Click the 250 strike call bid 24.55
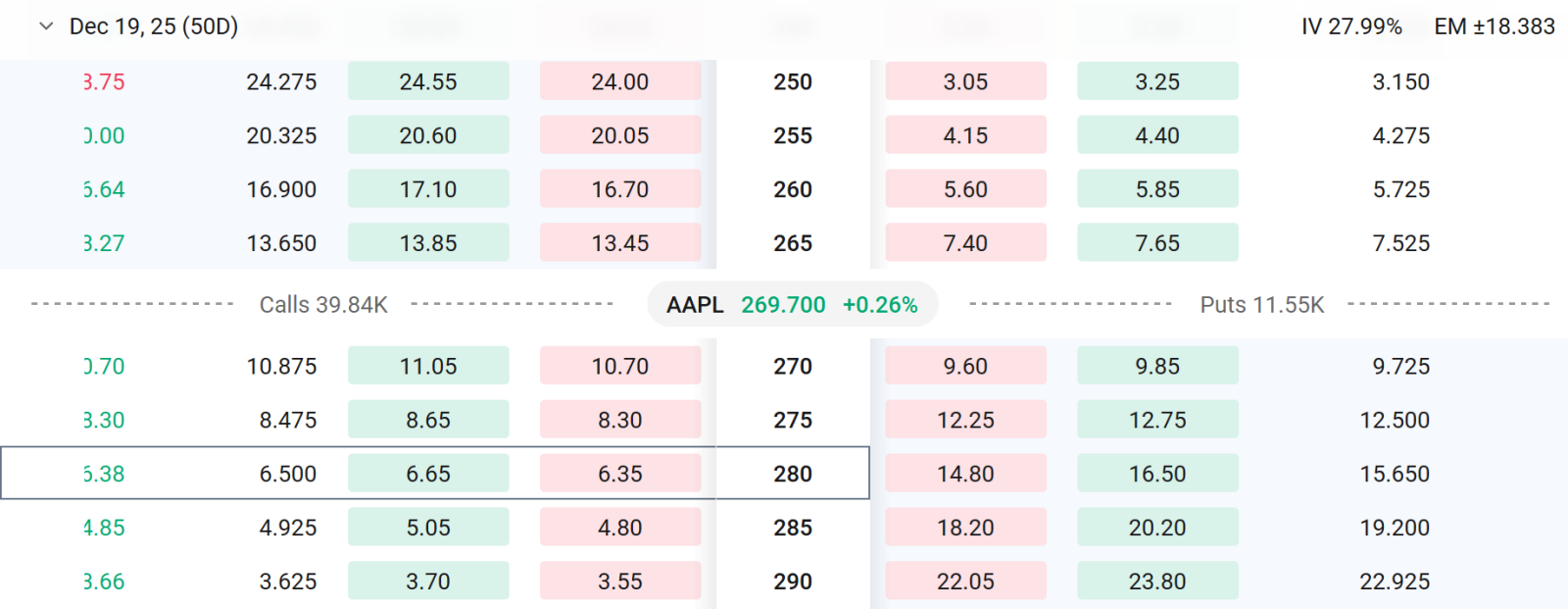This screenshot has width=1568, height=609. click(x=428, y=81)
